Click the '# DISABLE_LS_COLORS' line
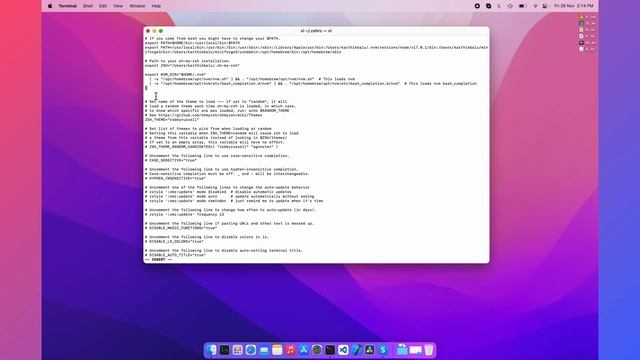The width and height of the screenshot is (640, 360). click(174, 241)
